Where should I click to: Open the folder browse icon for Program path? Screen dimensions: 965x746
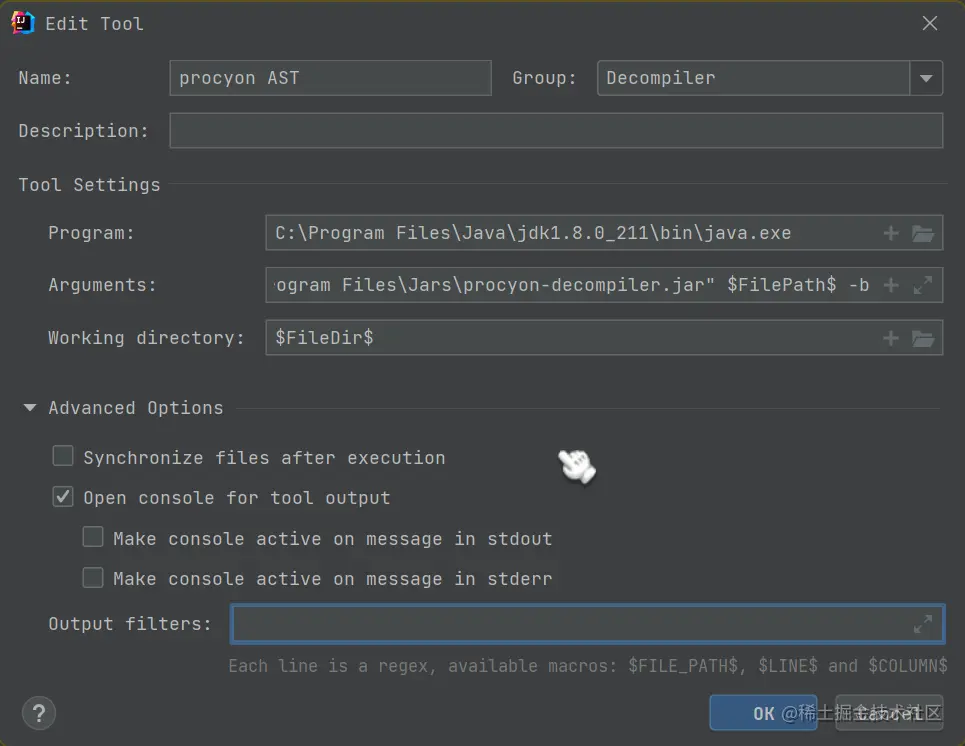pos(921,233)
